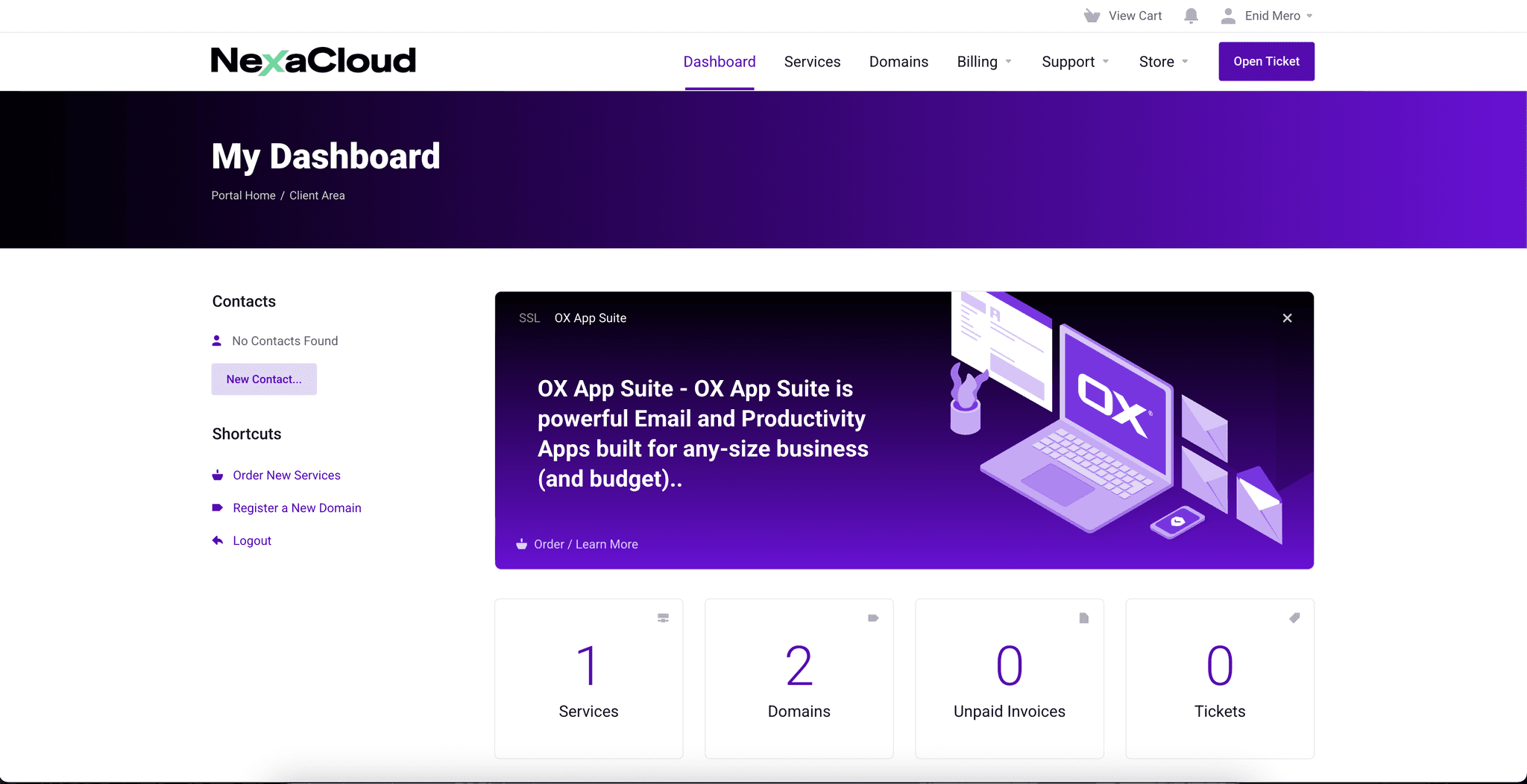
Task: Click Order New Services shortcut
Action: tap(286, 475)
